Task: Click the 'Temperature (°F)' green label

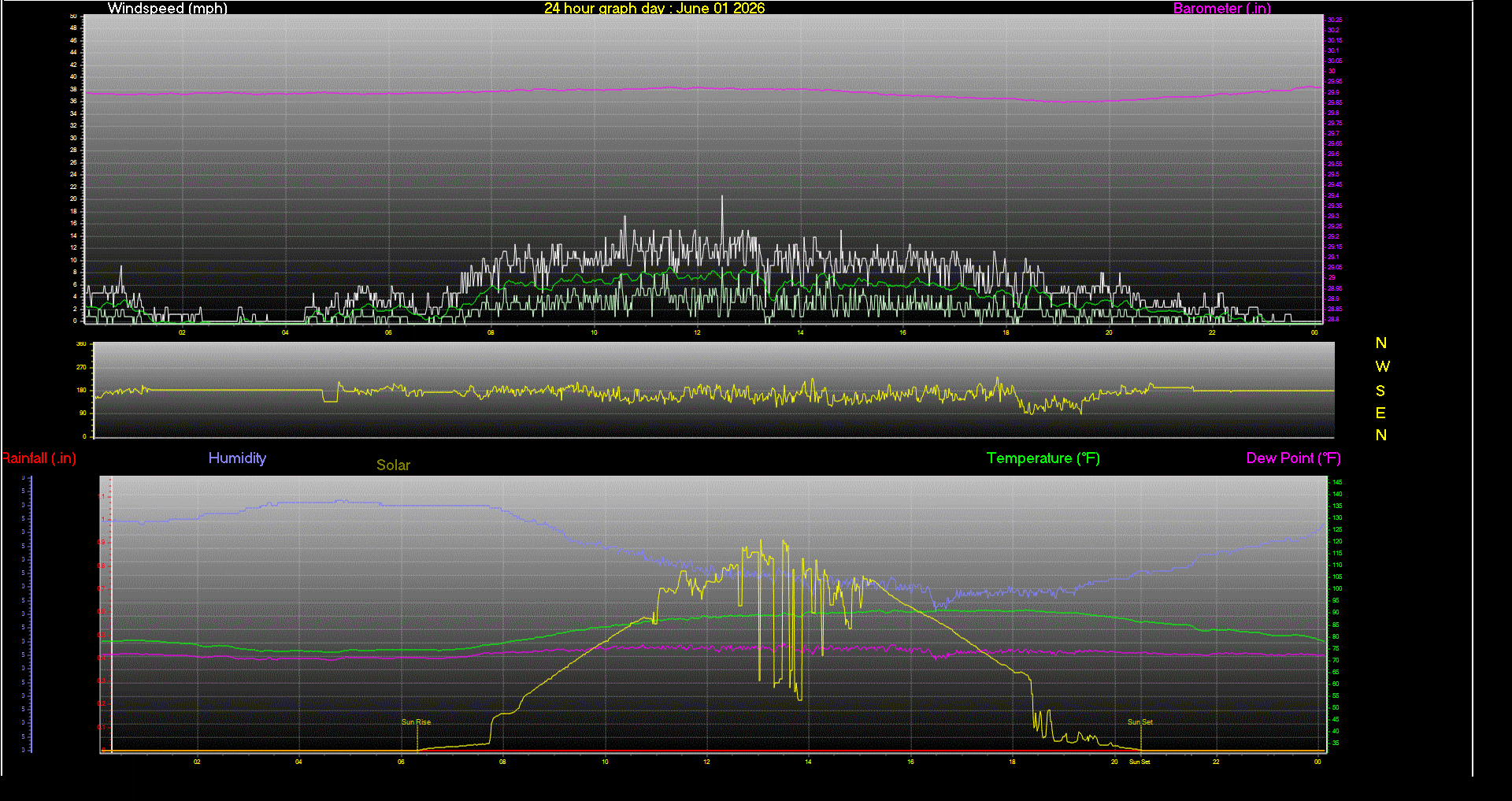Action: (1043, 458)
